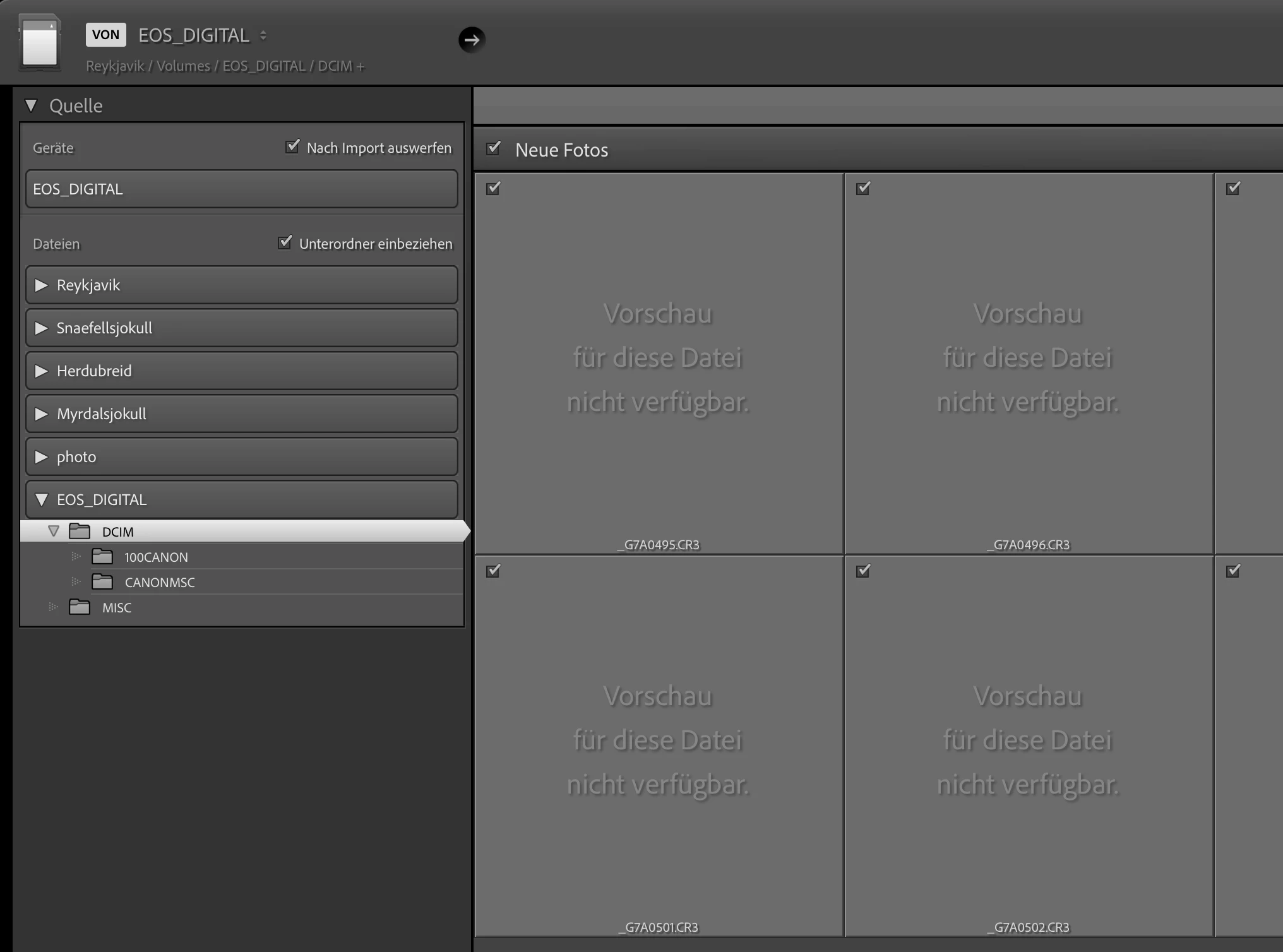This screenshot has width=1283, height=952.
Task: Expand the Snaefellsjokull volume
Action: pos(41,328)
